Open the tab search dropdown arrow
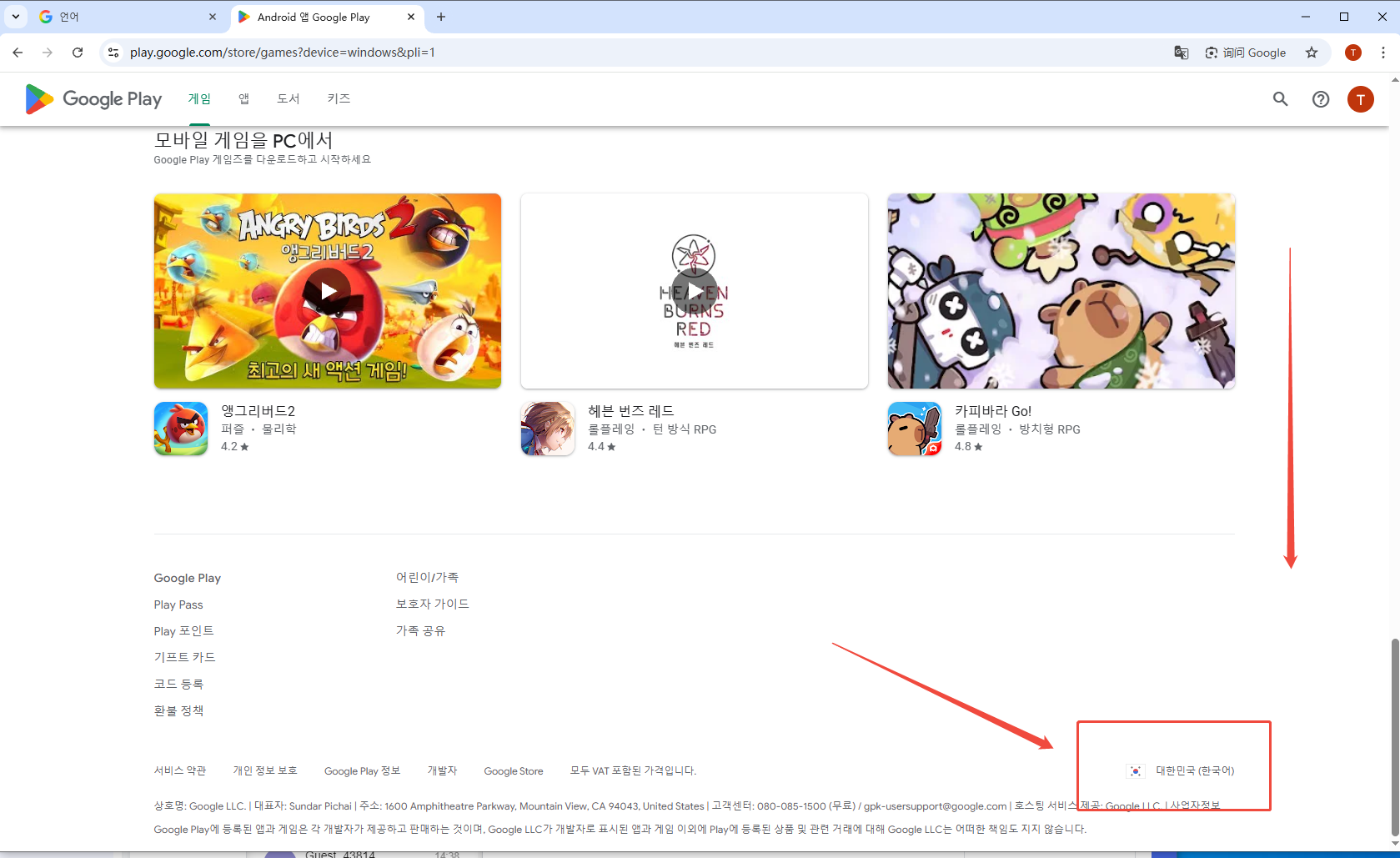Viewport: 1400px width, 858px height. click(x=16, y=17)
